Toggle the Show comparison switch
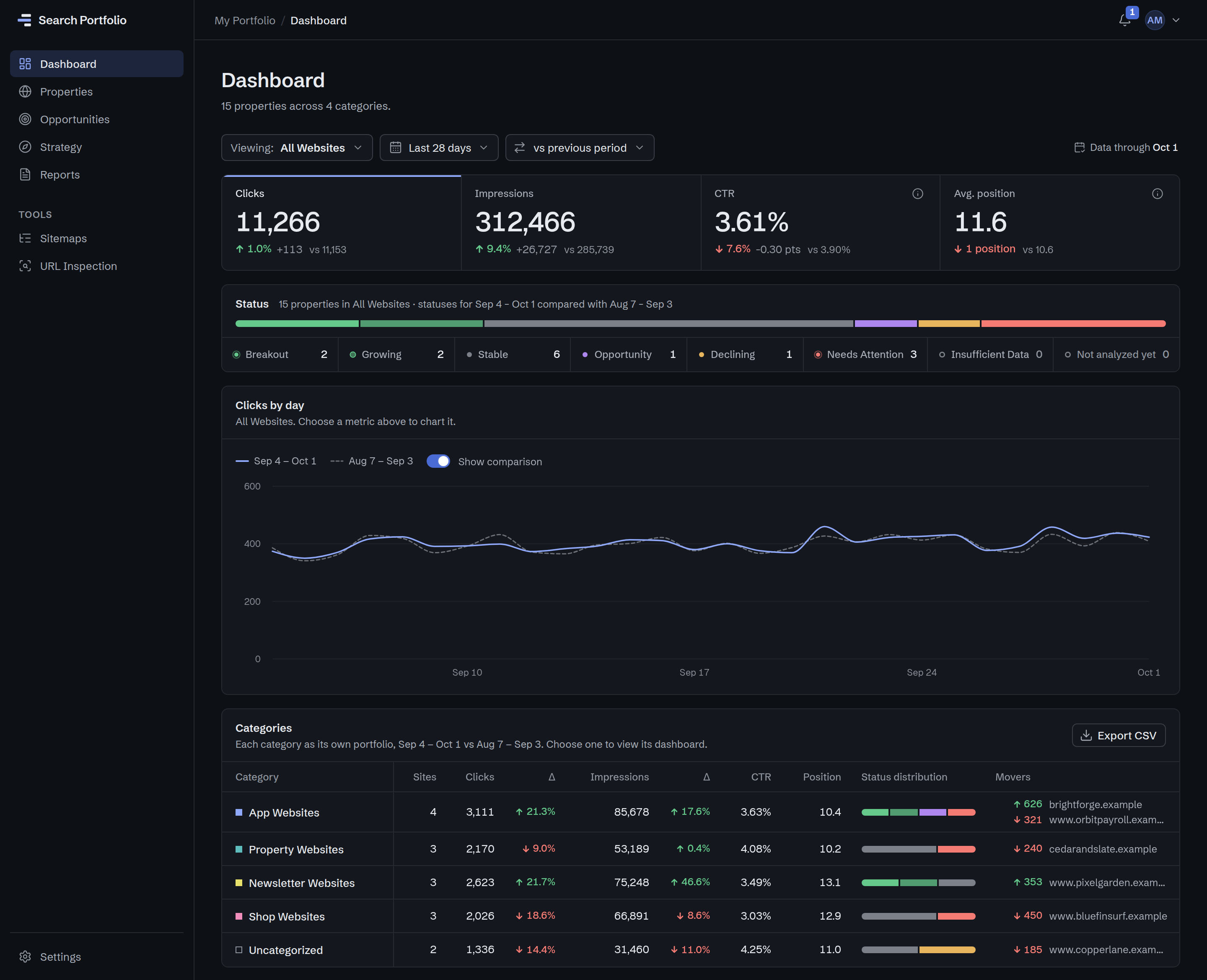The width and height of the screenshot is (1207, 980). tap(438, 461)
